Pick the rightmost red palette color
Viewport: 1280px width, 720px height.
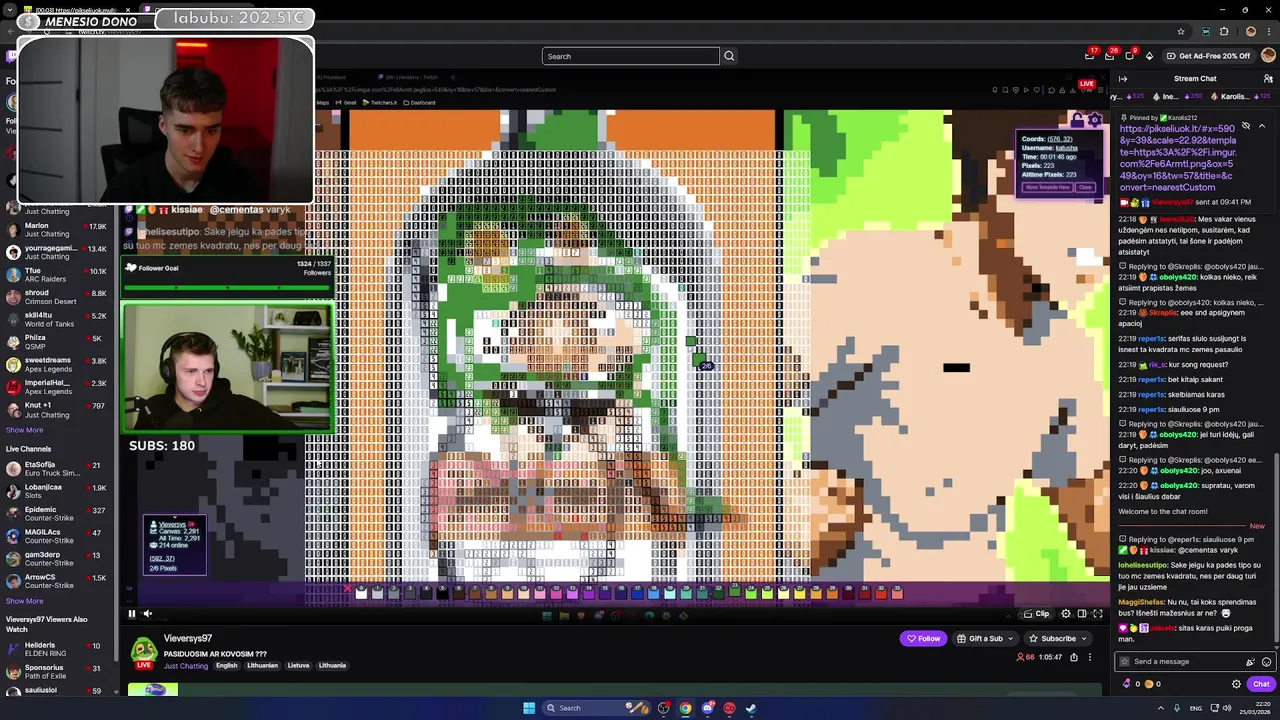click(x=897, y=593)
